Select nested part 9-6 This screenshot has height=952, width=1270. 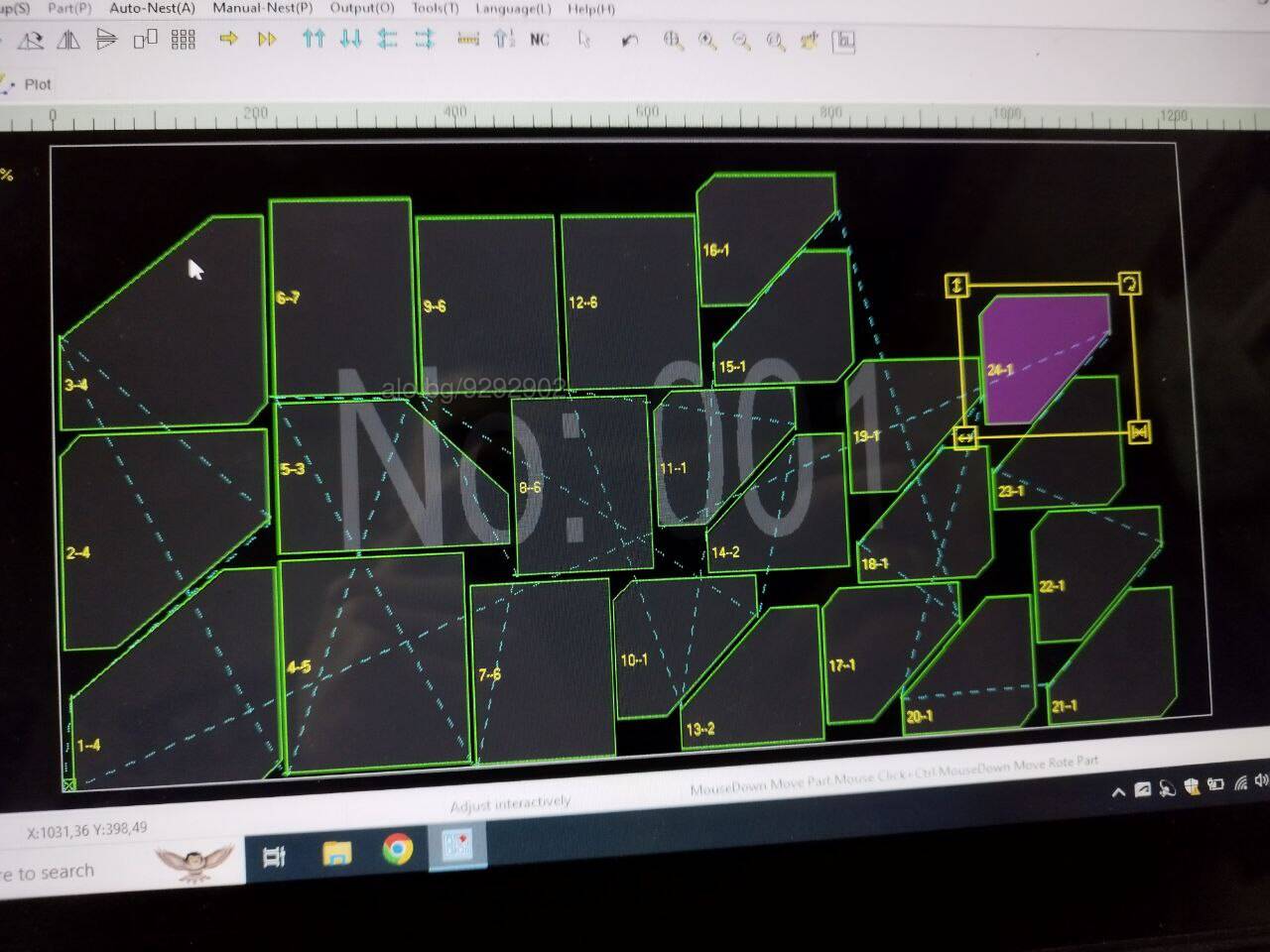pos(486,305)
